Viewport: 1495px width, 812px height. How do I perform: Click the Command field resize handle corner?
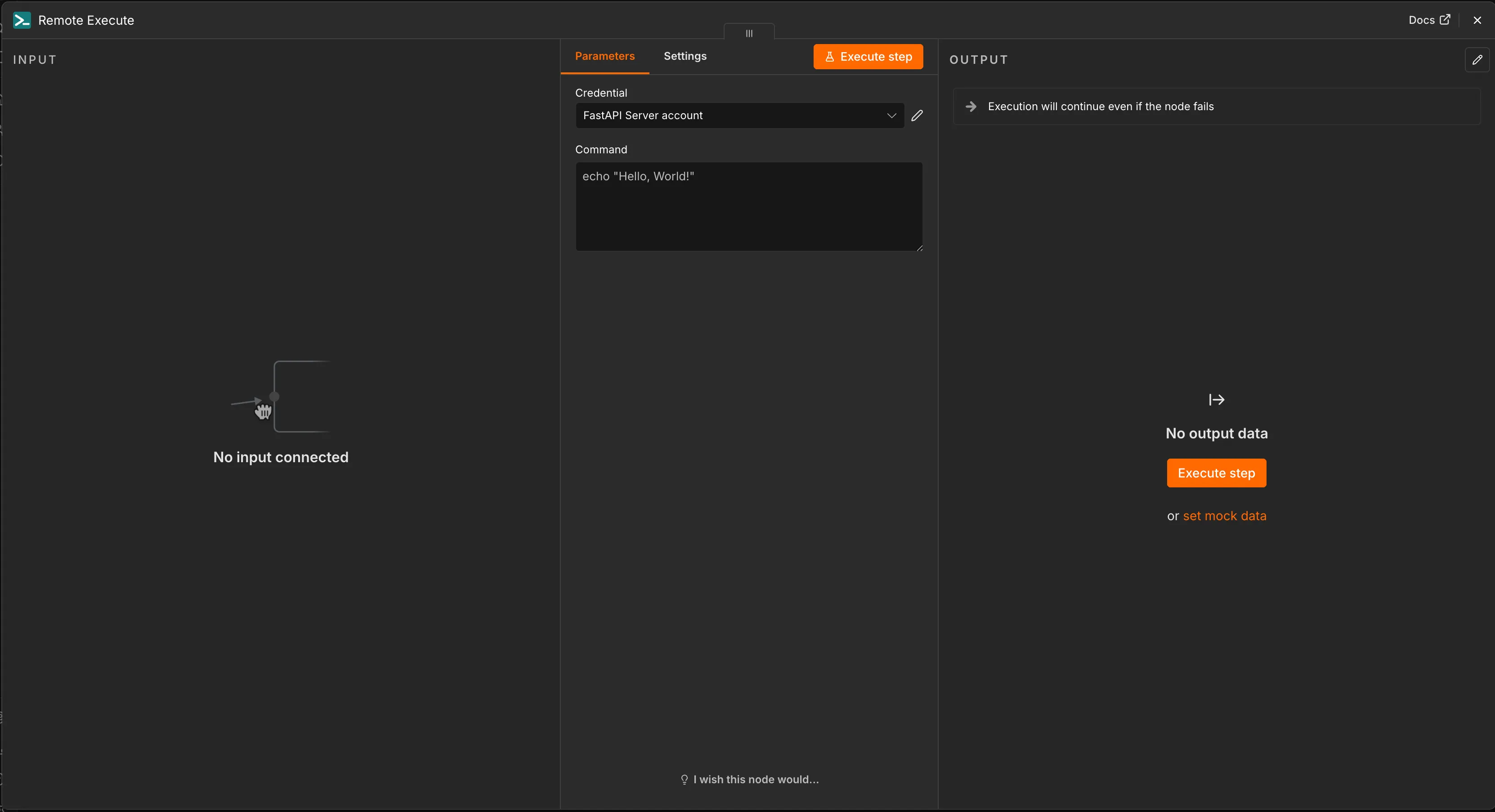click(919, 248)
